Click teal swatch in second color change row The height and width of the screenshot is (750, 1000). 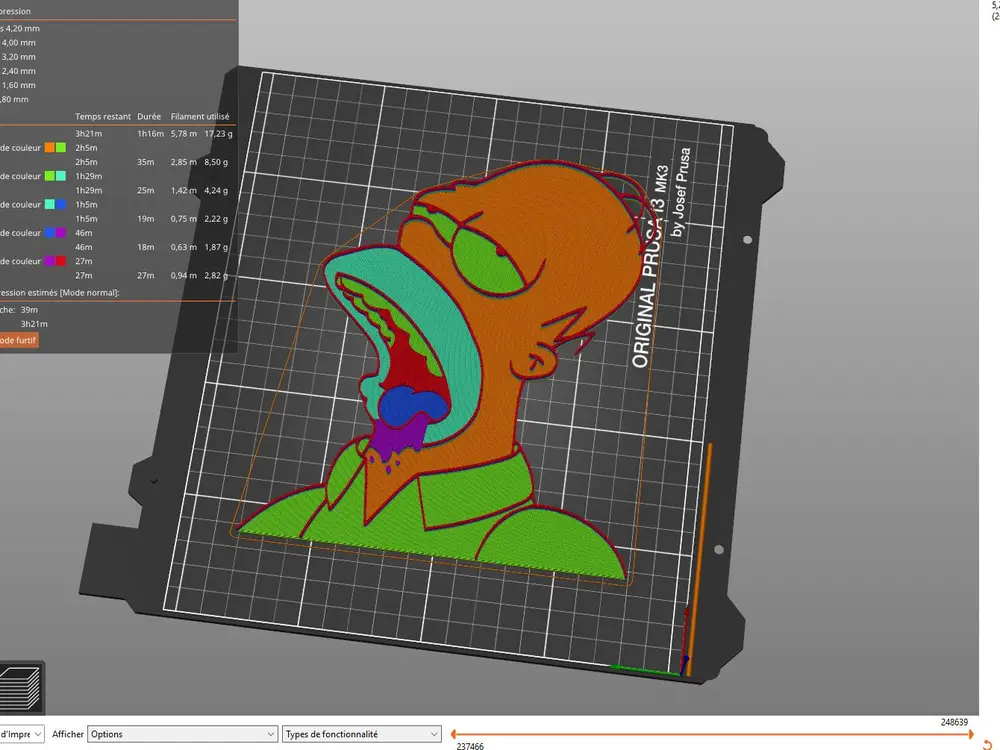61,176
